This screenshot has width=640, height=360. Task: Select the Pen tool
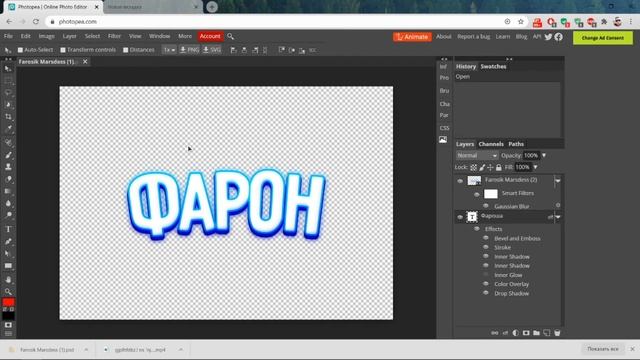[8, 242]
